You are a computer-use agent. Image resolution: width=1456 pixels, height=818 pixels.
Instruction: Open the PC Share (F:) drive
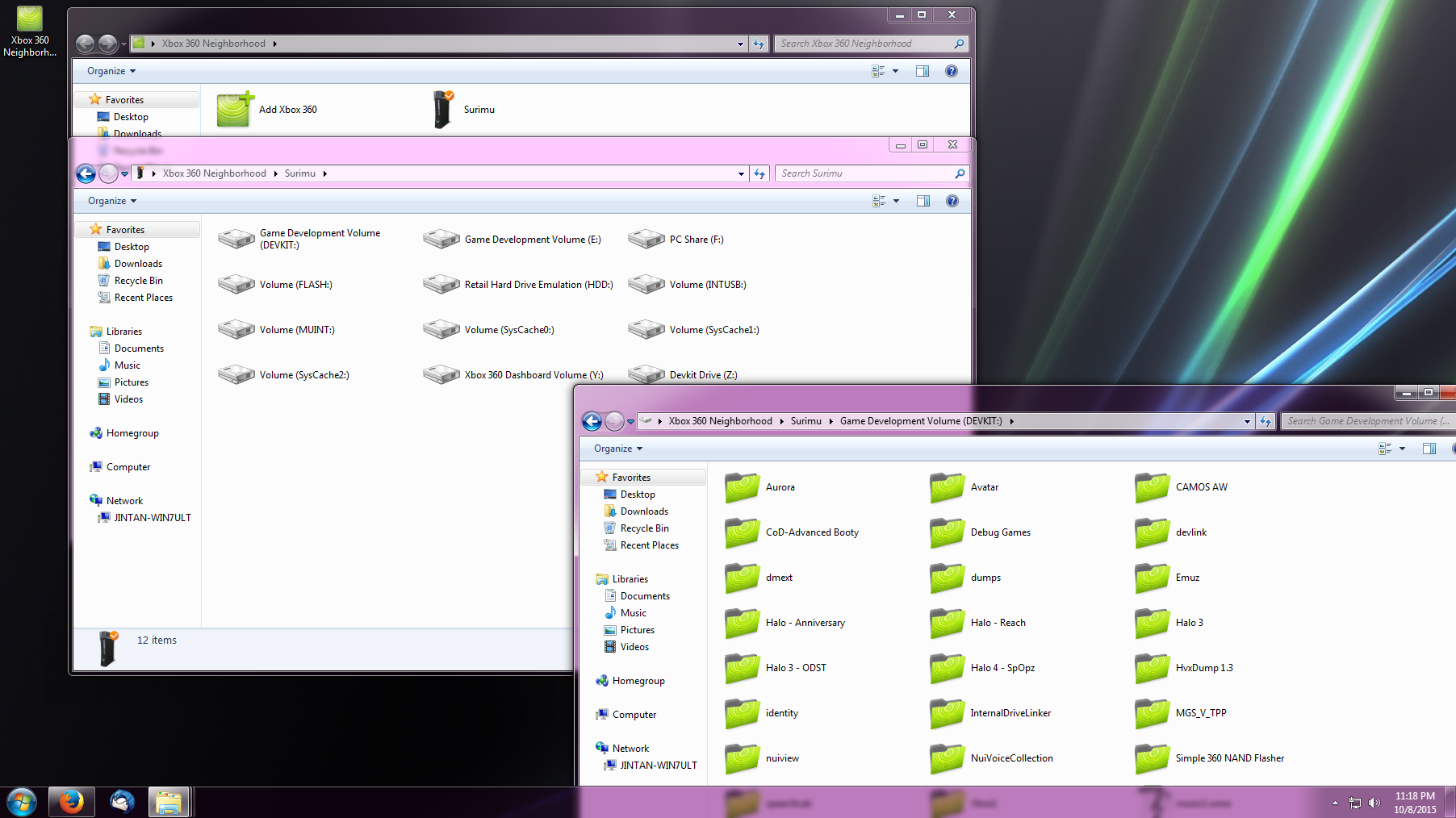pyautogui.click(x=676, y=239)
